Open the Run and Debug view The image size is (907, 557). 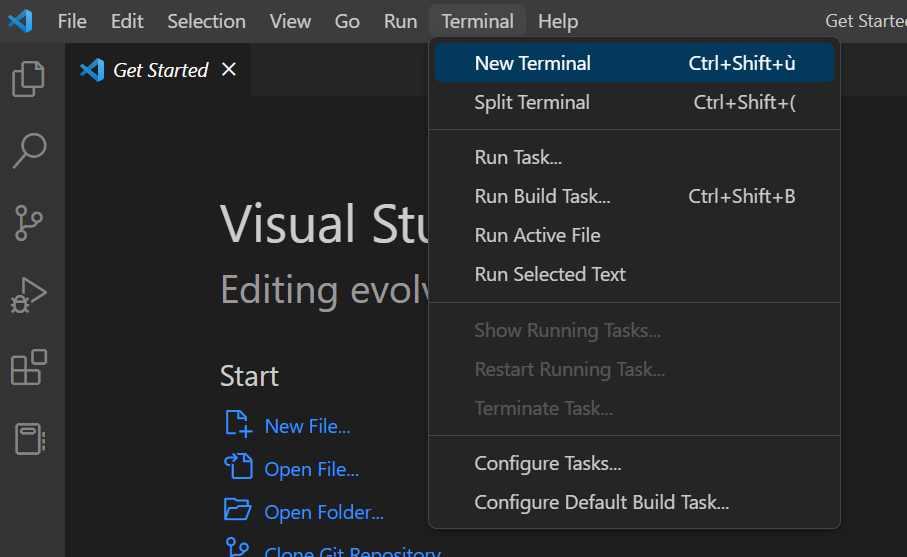[28, 295]
